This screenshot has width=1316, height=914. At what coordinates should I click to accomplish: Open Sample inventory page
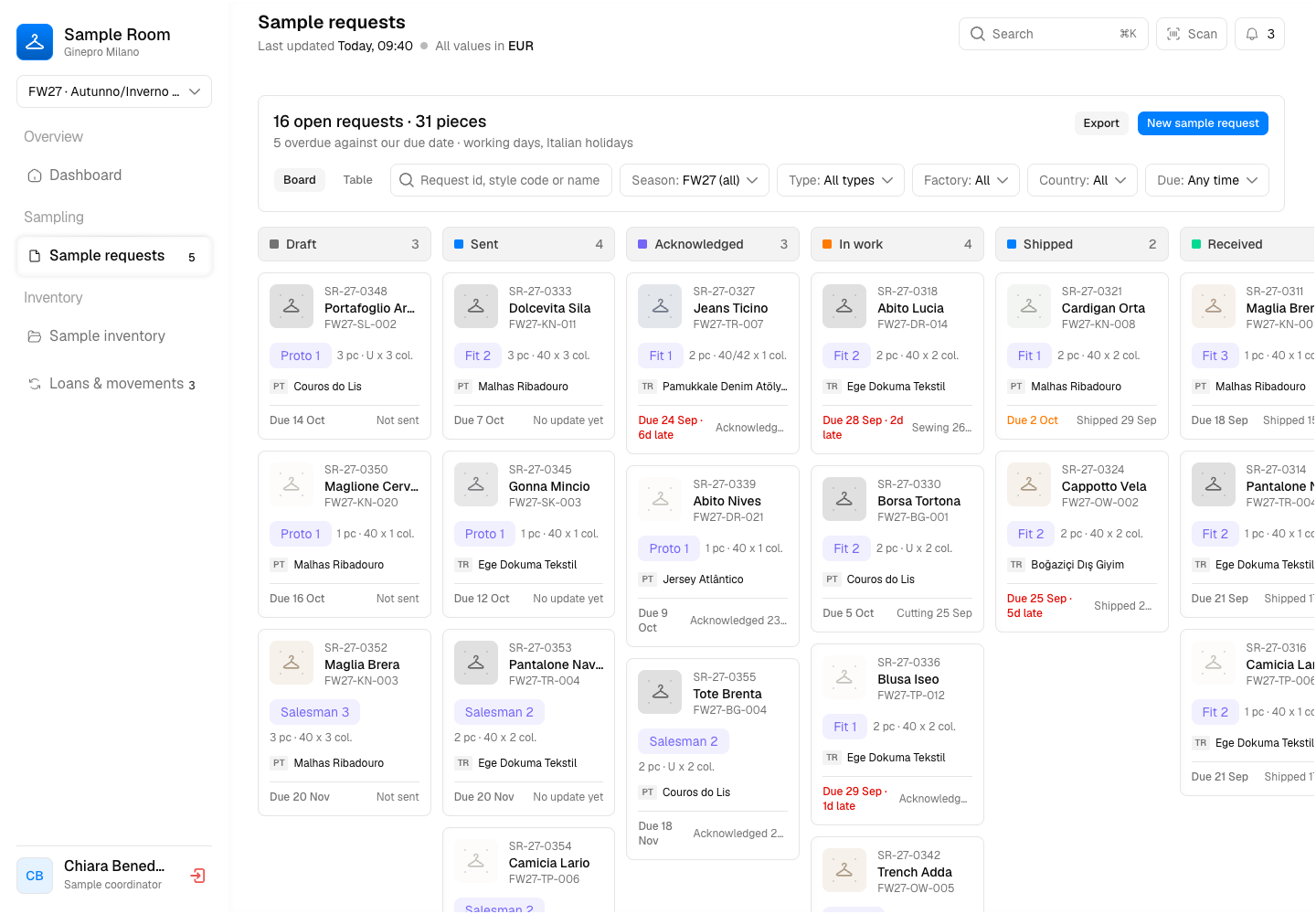(114, 336)
